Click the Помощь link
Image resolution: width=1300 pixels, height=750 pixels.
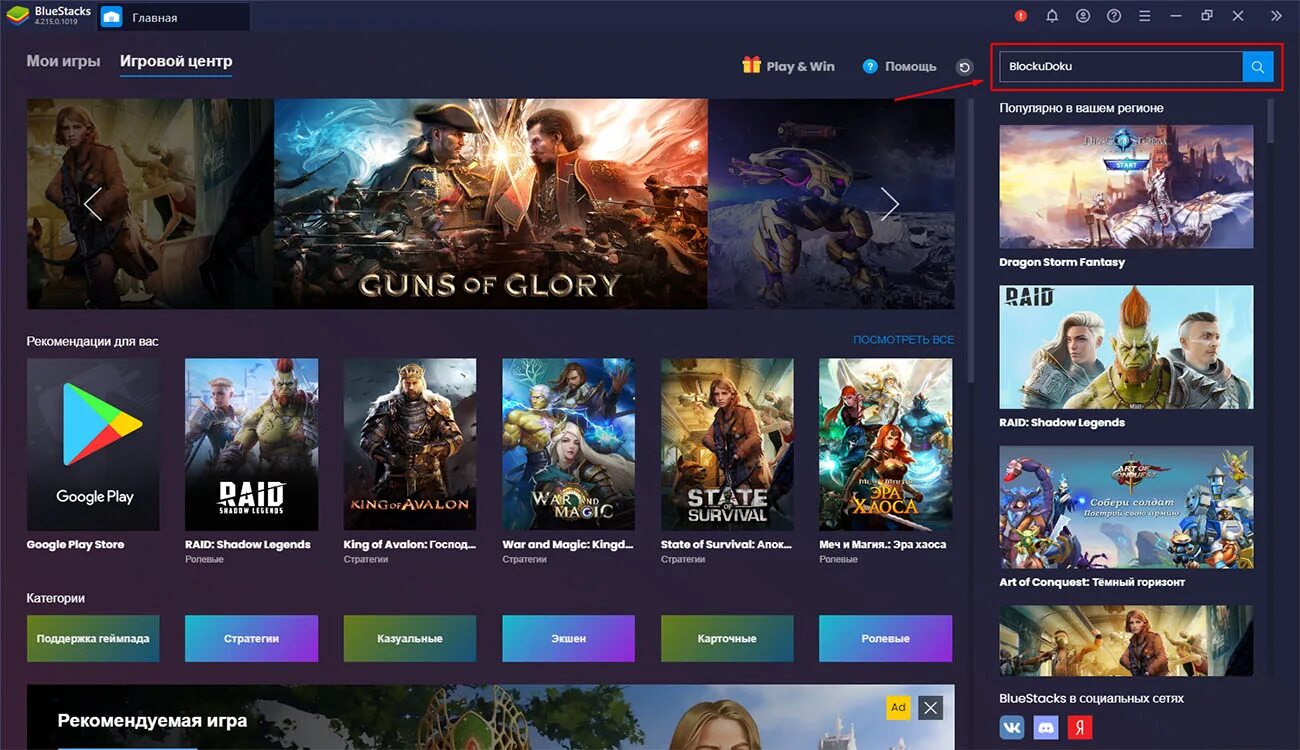click(x=910, y=66)
